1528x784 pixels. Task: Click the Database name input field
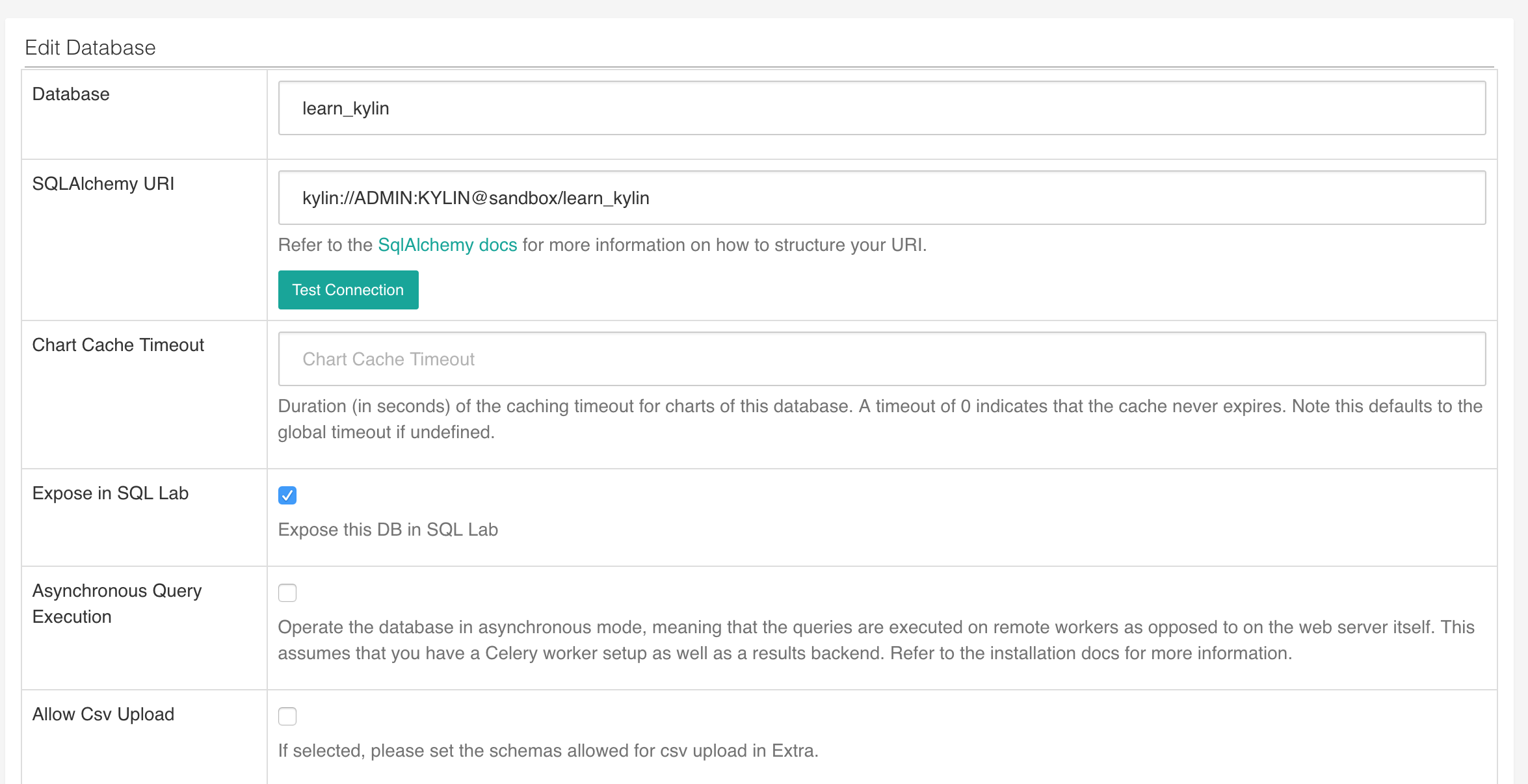[881, 108]
